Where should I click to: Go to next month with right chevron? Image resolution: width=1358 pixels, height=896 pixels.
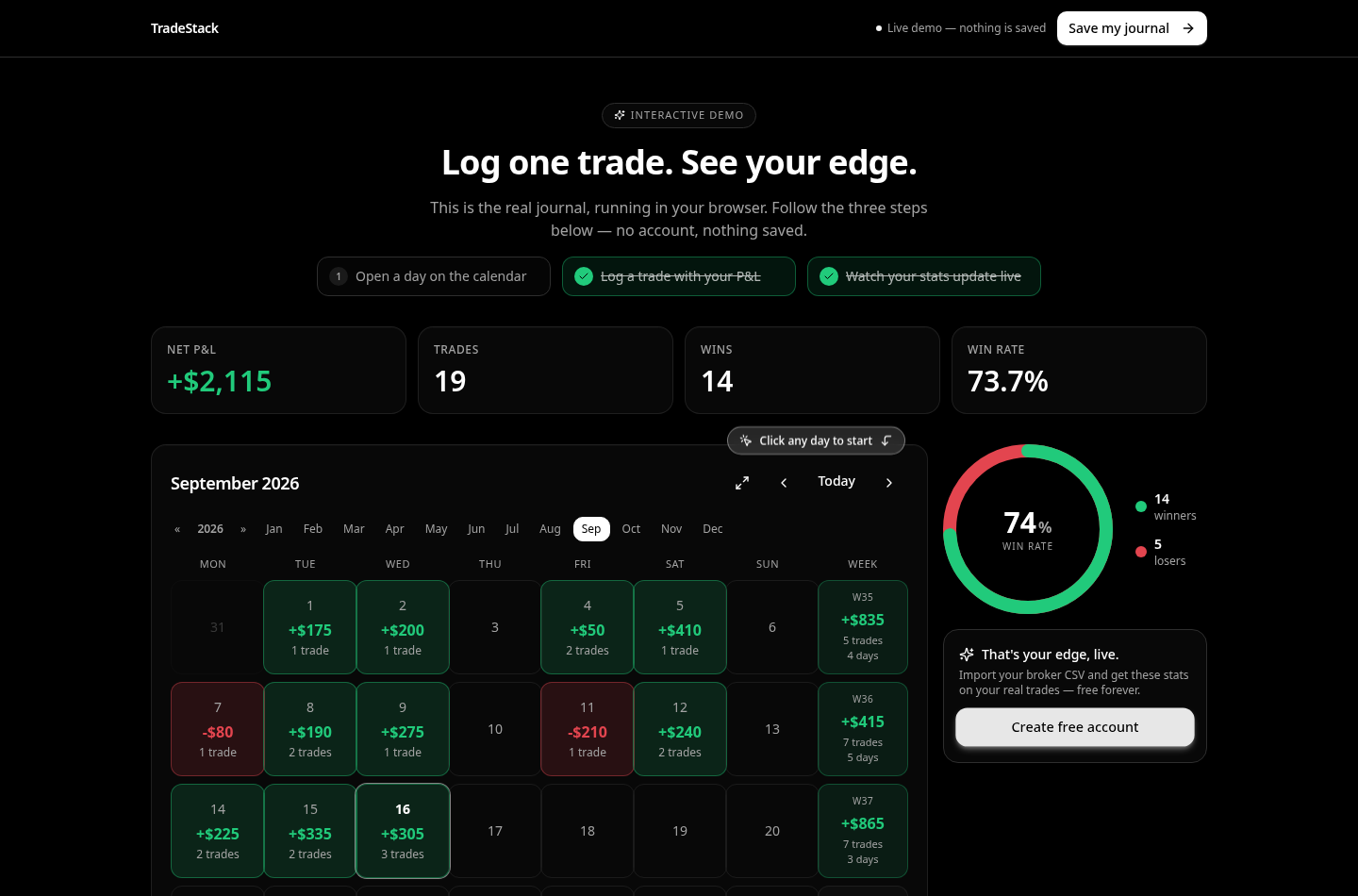889,483
